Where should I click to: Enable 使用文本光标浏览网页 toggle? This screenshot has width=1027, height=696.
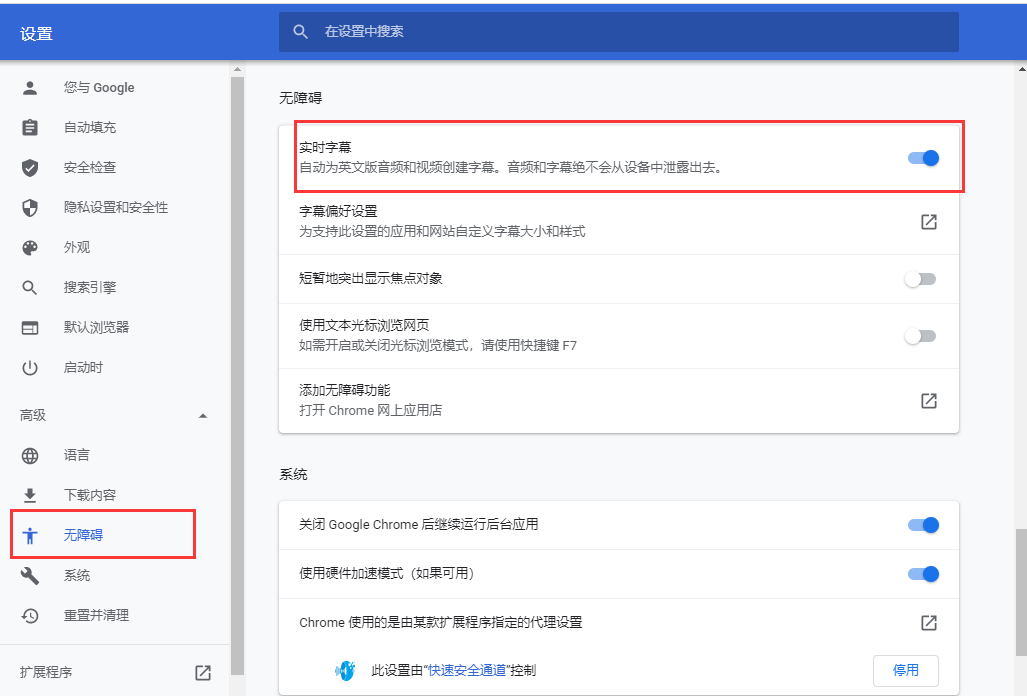click(x=920, y=336)
